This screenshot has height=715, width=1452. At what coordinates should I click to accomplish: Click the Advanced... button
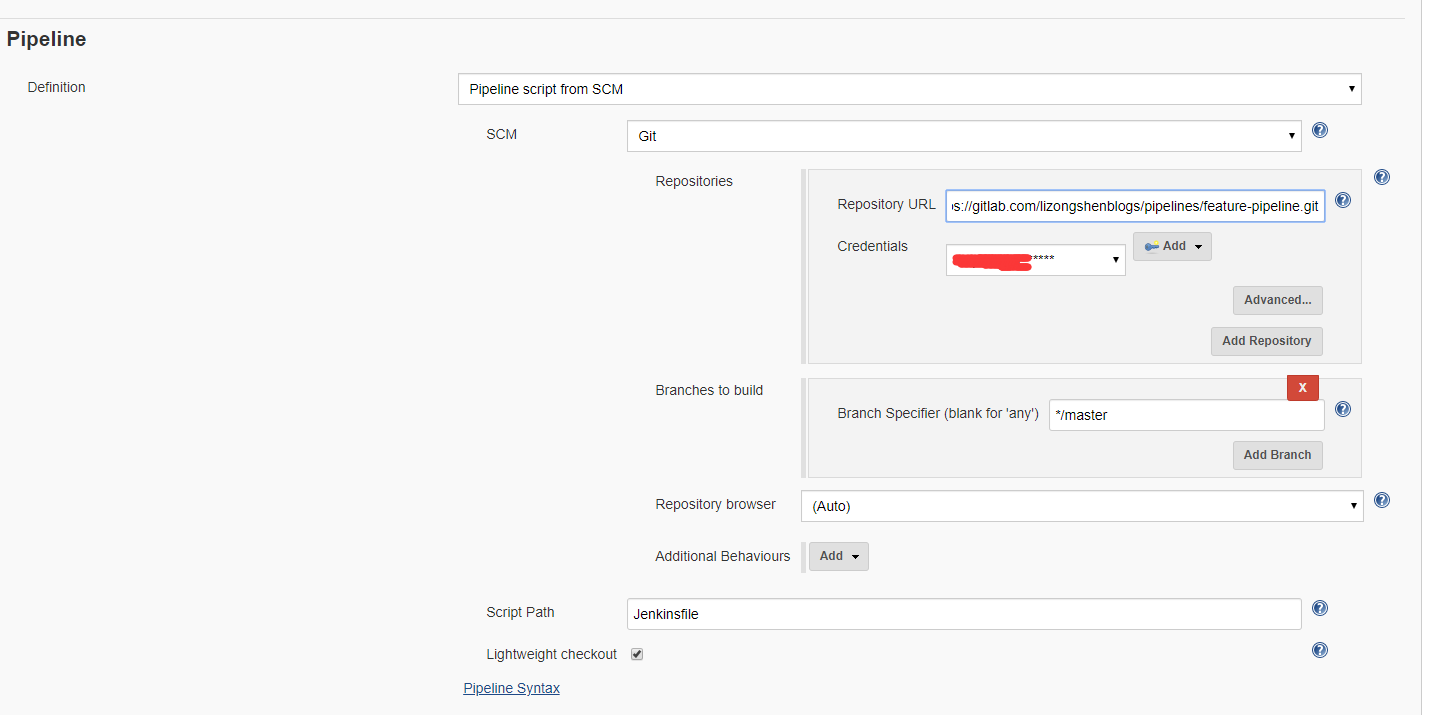click(x=1277, y=300)
